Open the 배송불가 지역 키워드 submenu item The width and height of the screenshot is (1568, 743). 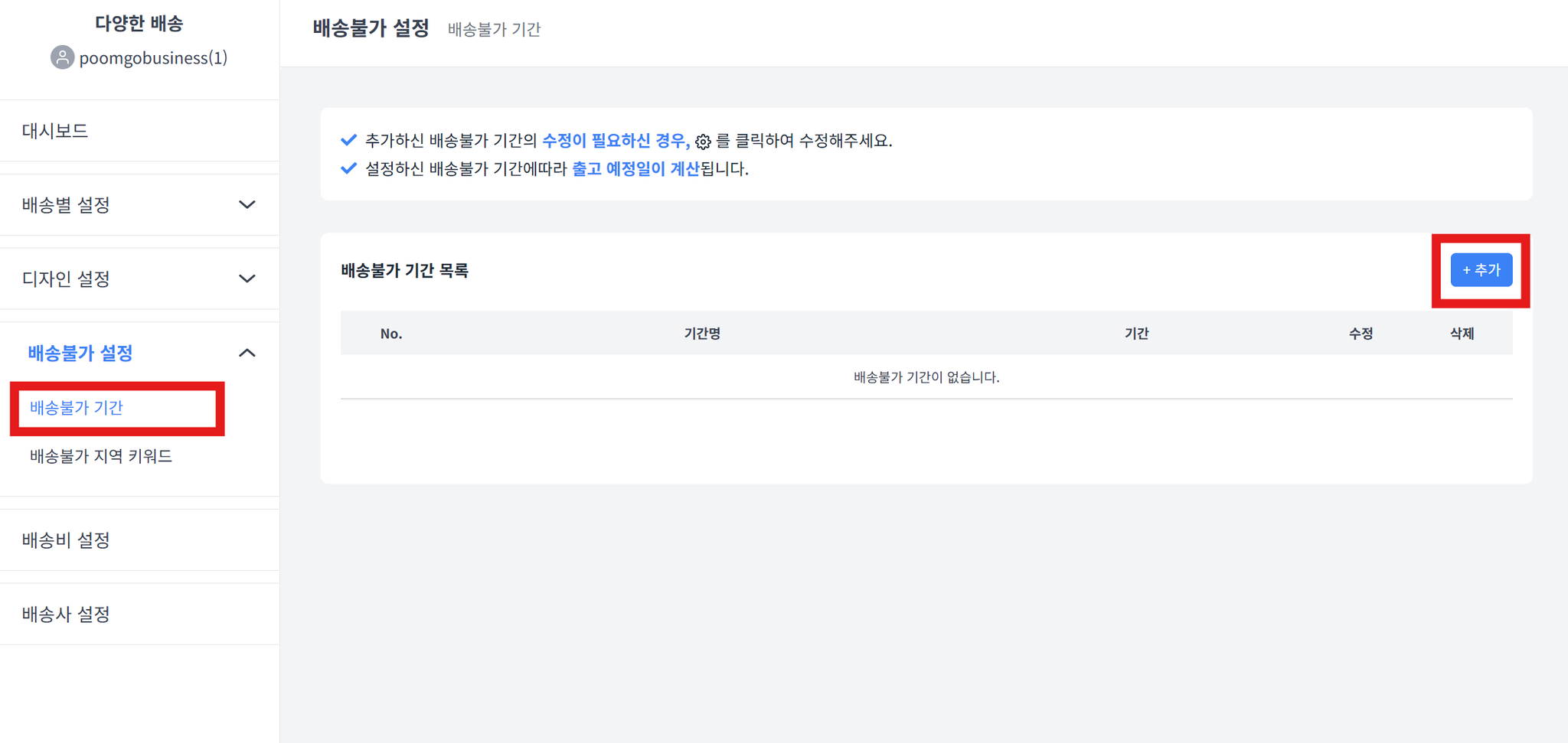click(x=101, y=456)
